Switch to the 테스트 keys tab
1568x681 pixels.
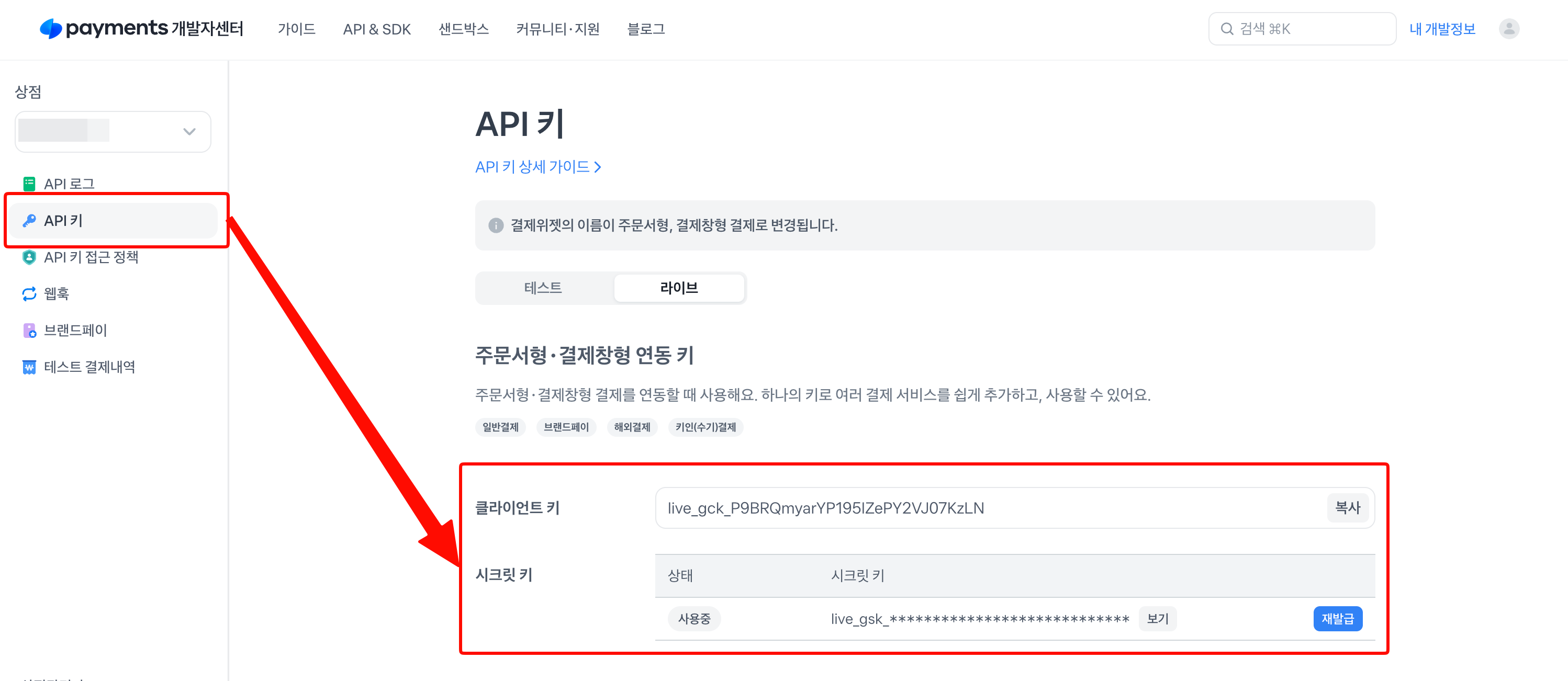(x=542, y=287)
